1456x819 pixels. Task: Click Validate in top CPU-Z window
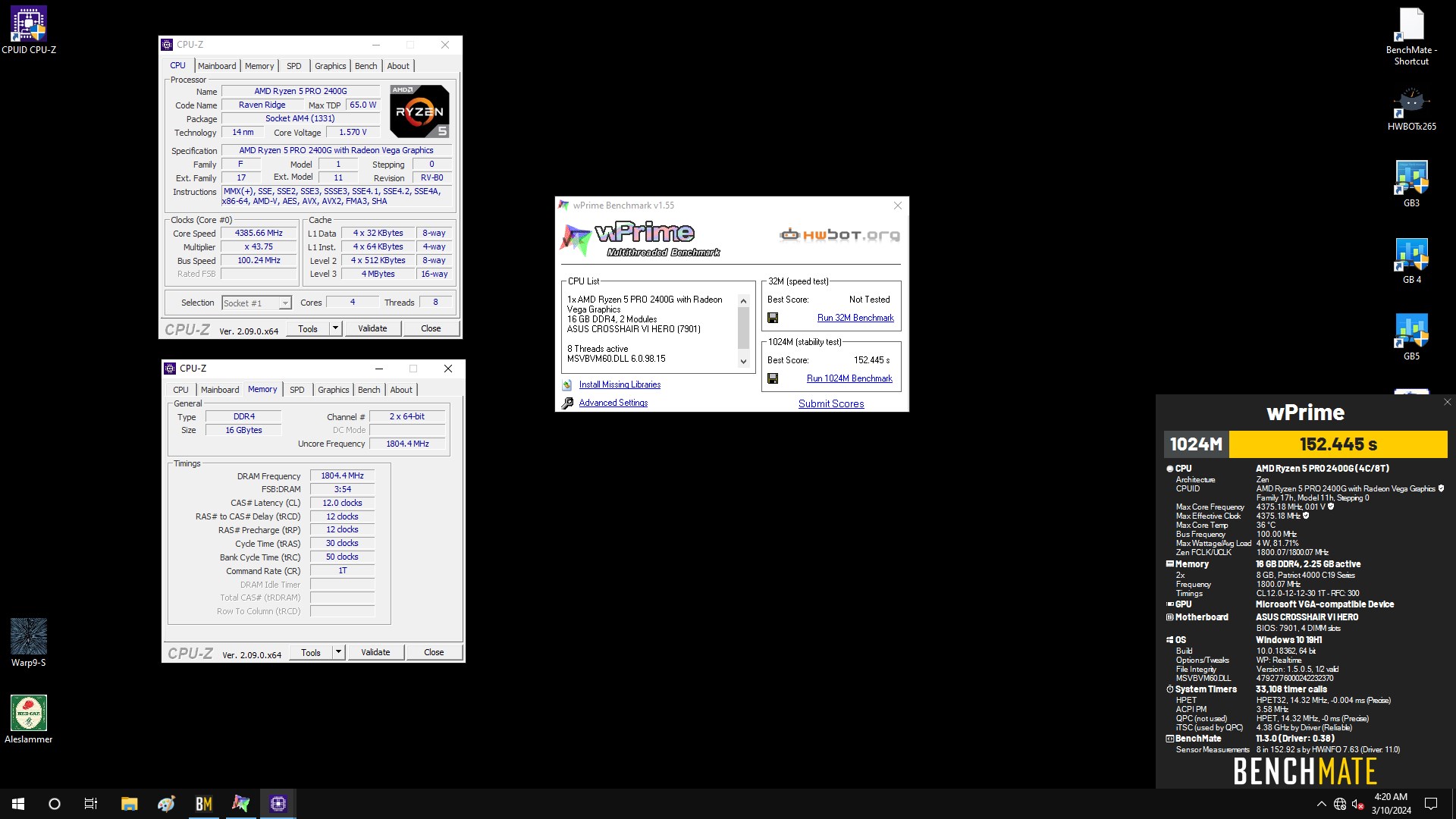[x=372, y=328]
